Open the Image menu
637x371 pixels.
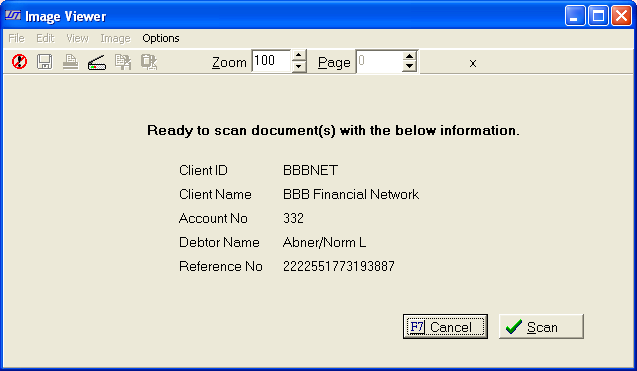(x=115, y=38)
